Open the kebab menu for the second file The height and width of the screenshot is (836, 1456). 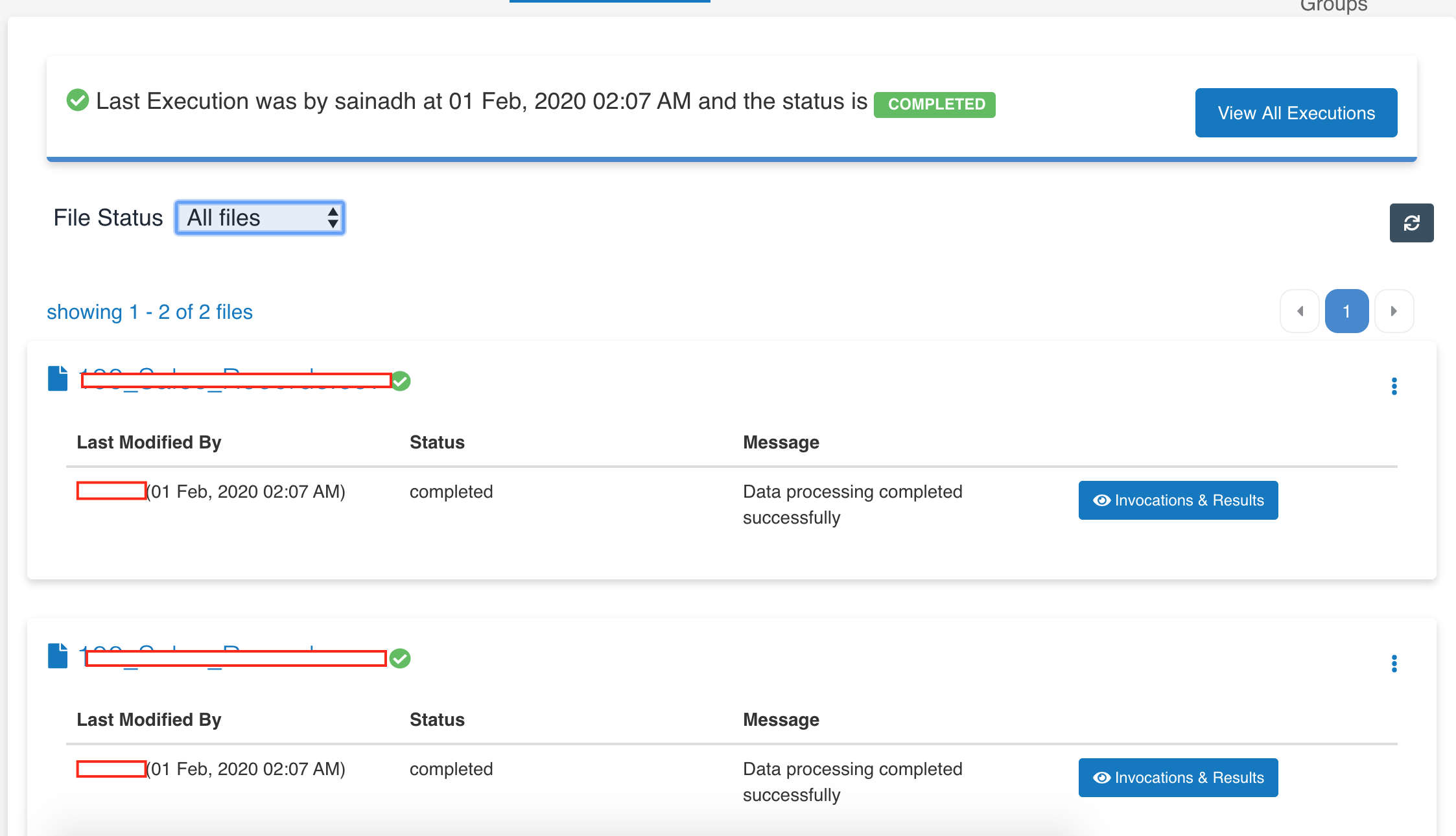(x=1394, y=664)
